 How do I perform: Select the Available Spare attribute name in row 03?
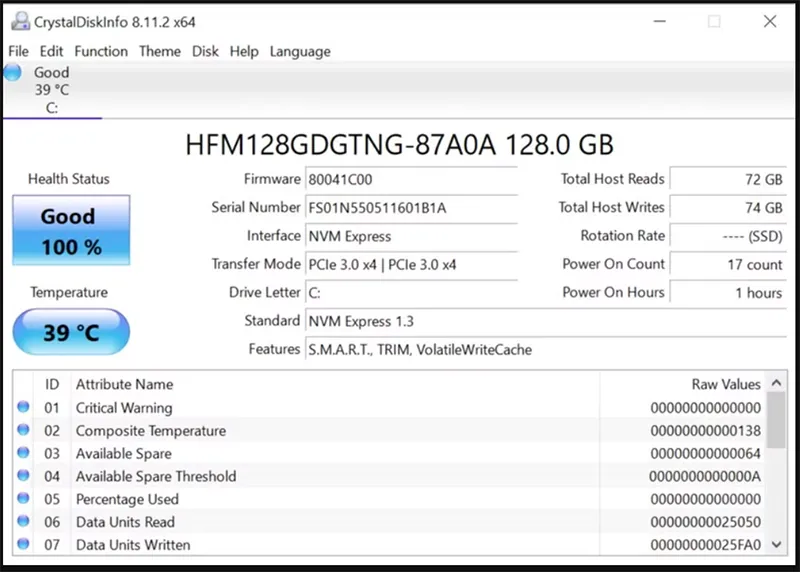coord(124,454)
